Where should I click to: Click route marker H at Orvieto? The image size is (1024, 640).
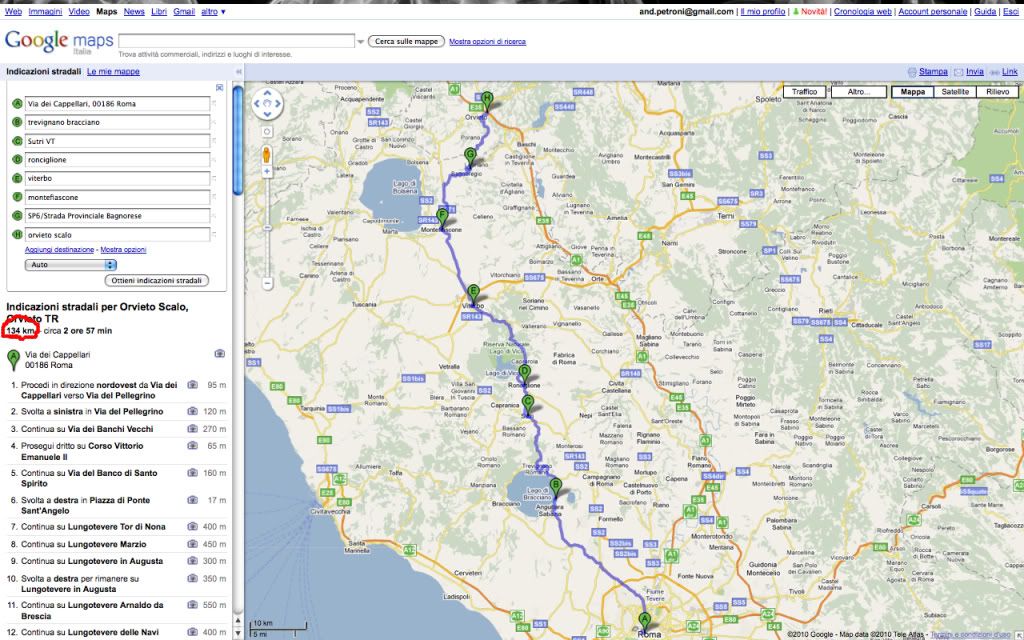(x=487, y=99)
